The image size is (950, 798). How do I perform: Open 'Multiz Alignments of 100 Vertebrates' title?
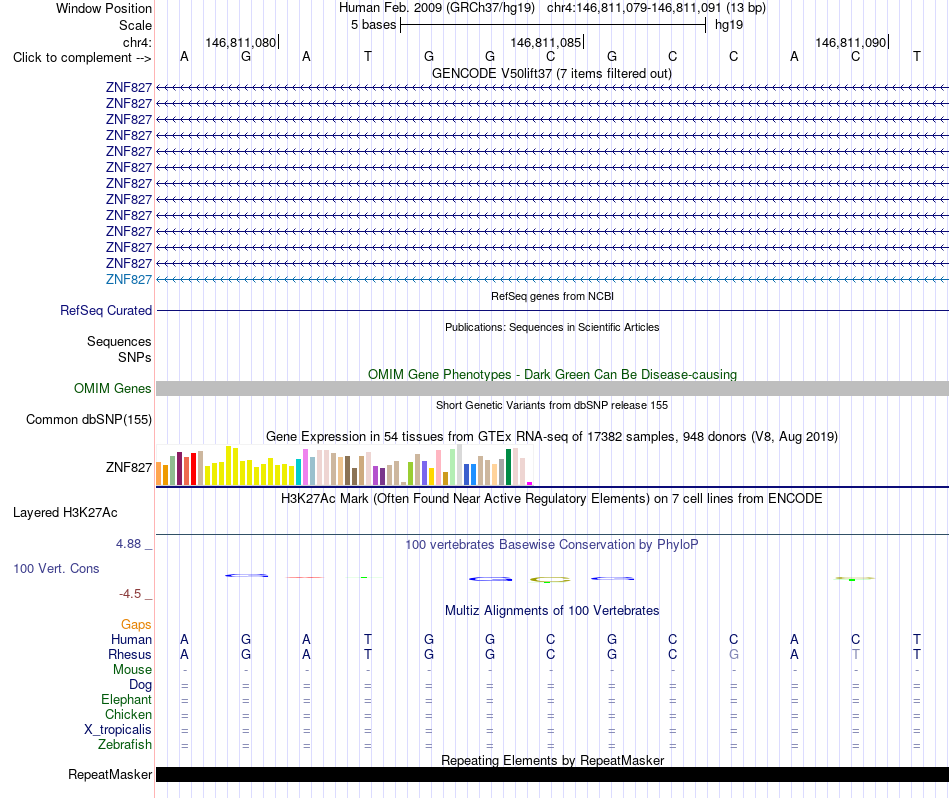click(x=552, y=611)
